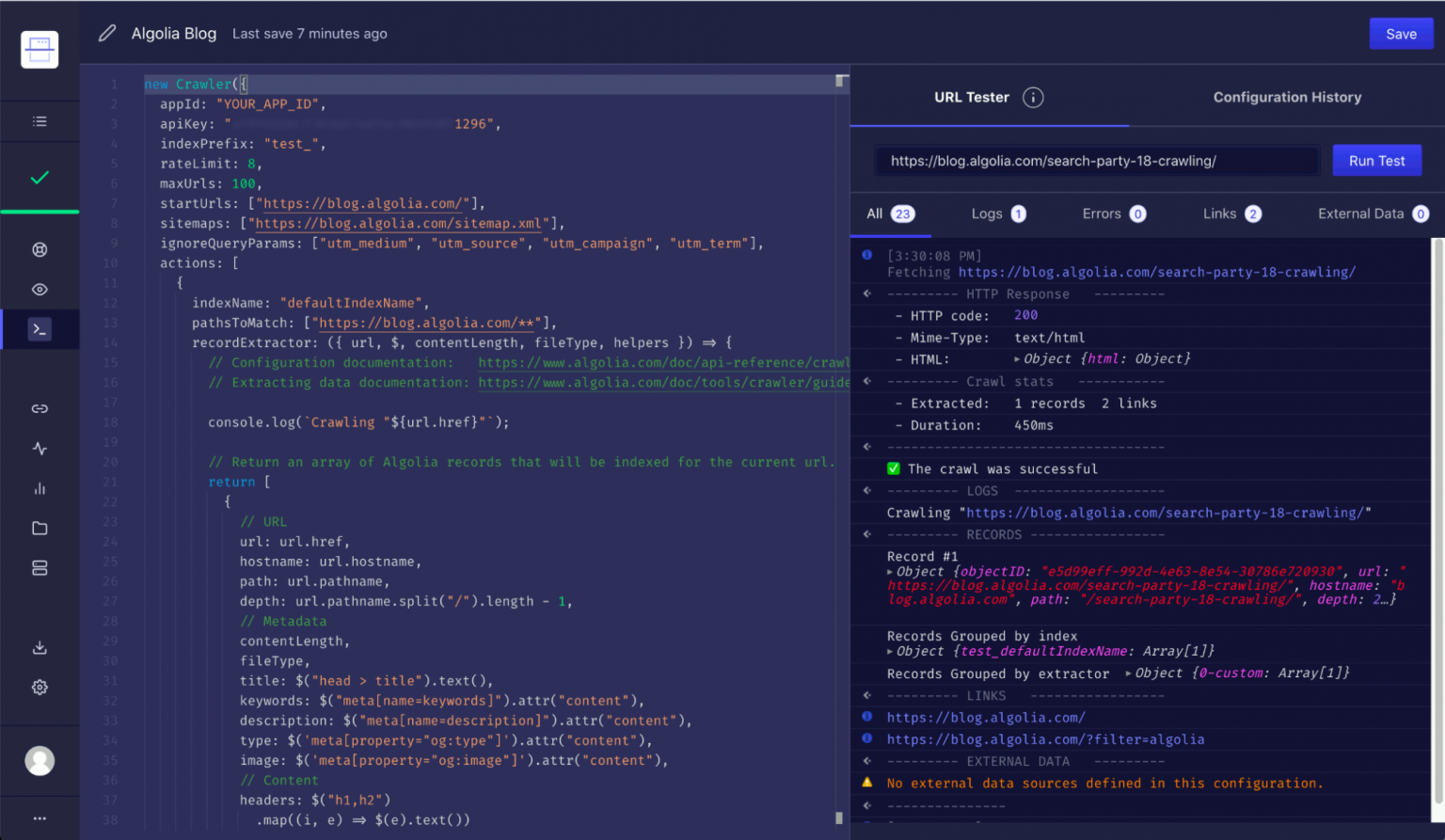This screenshot has width=1445, height=840.
Task: Open the activity pulse sidebar icon
Action: pos(40,449)
